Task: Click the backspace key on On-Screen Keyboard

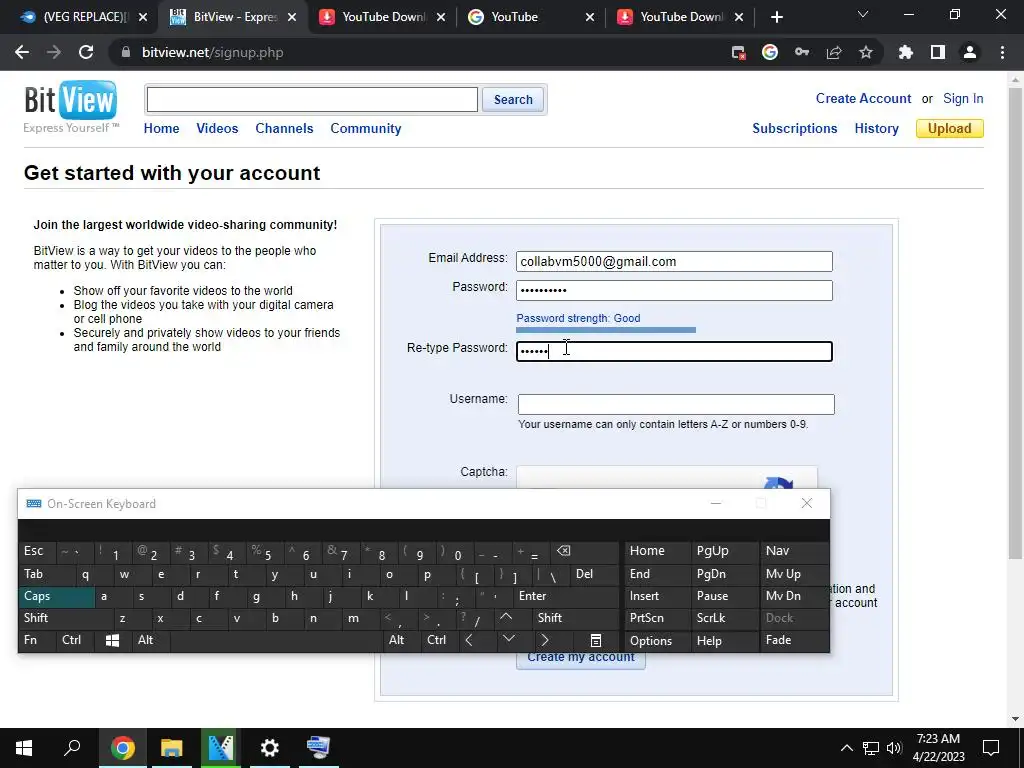Action: [x=564, y=552]
